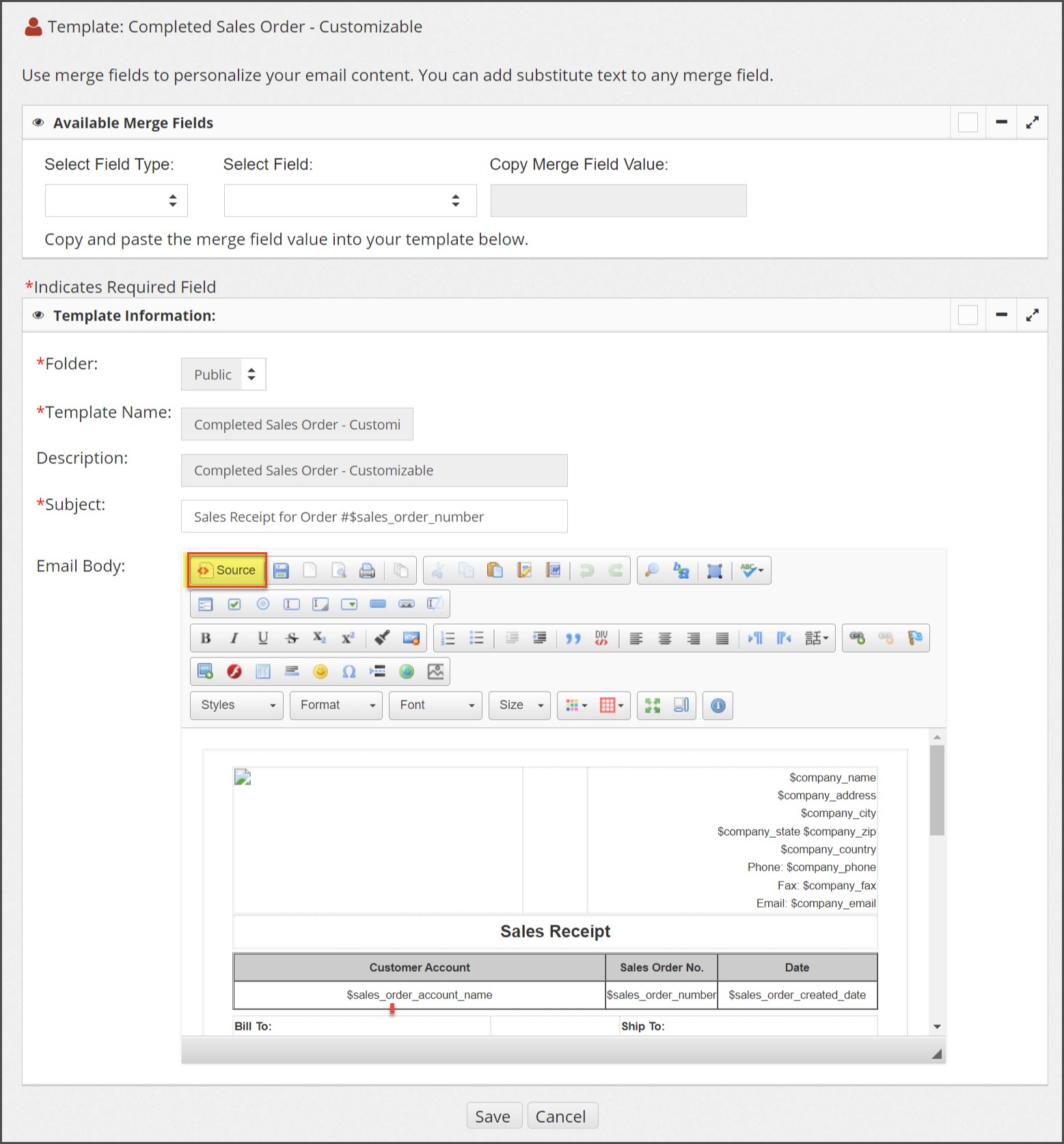Image resolution: width=1064 pixels, height=1144 pixels.
Task: Insert a radio button form element
Action: point(263,604)
